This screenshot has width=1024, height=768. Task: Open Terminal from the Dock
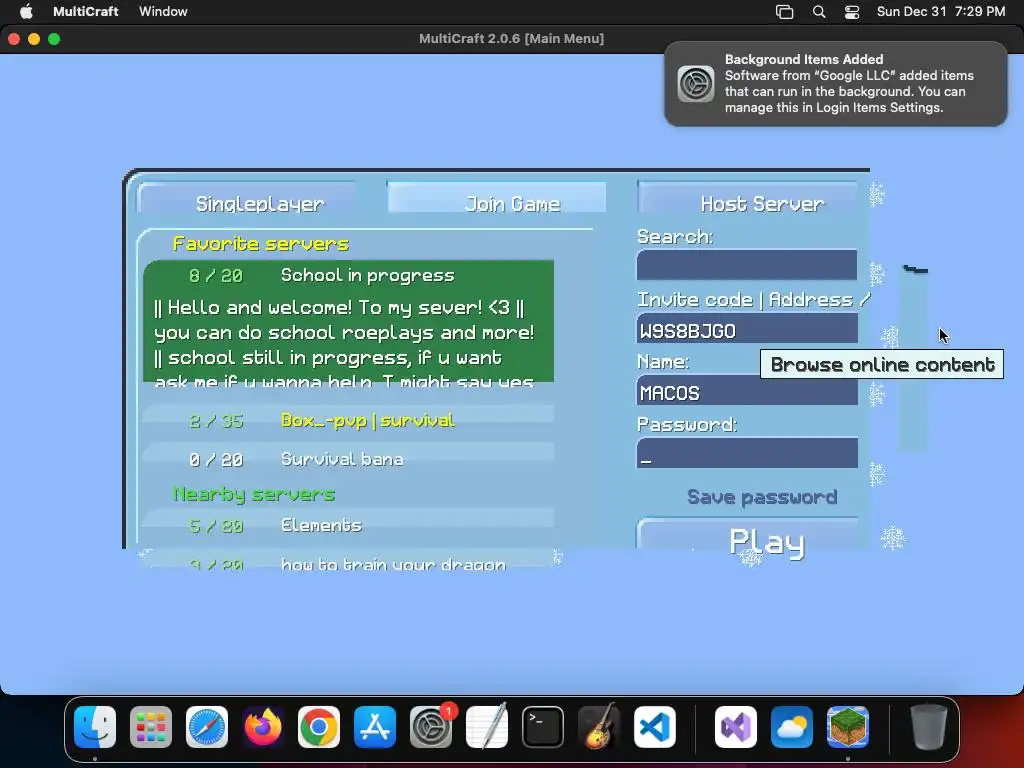pos(543,727)
